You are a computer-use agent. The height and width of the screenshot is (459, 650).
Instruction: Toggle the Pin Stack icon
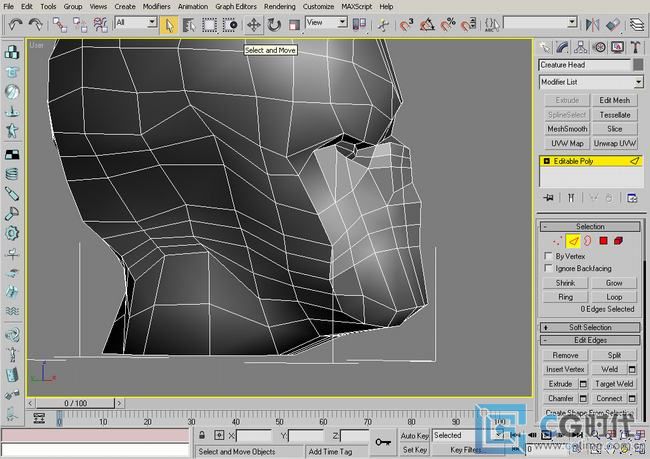click(x=548, y=198)
